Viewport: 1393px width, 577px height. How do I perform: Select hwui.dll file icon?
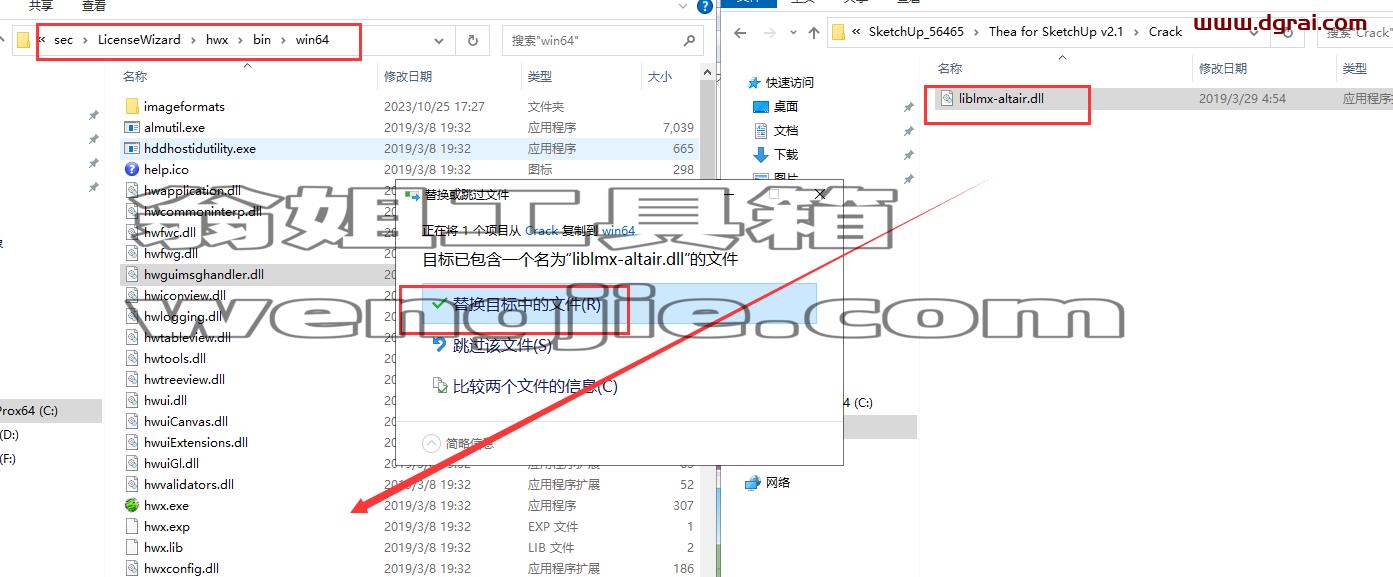(x=132, y=400)
